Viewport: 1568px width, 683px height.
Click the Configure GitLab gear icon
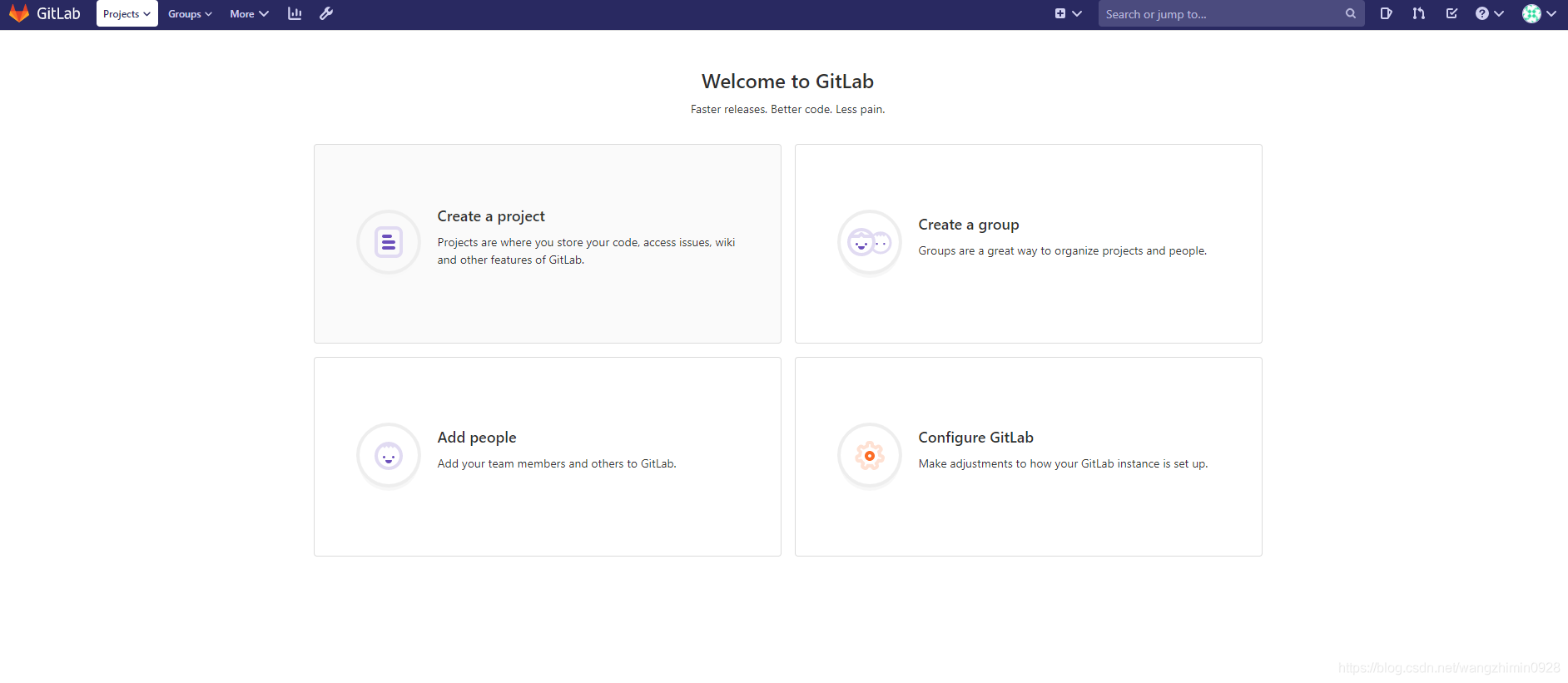click(x=870, y=455)
